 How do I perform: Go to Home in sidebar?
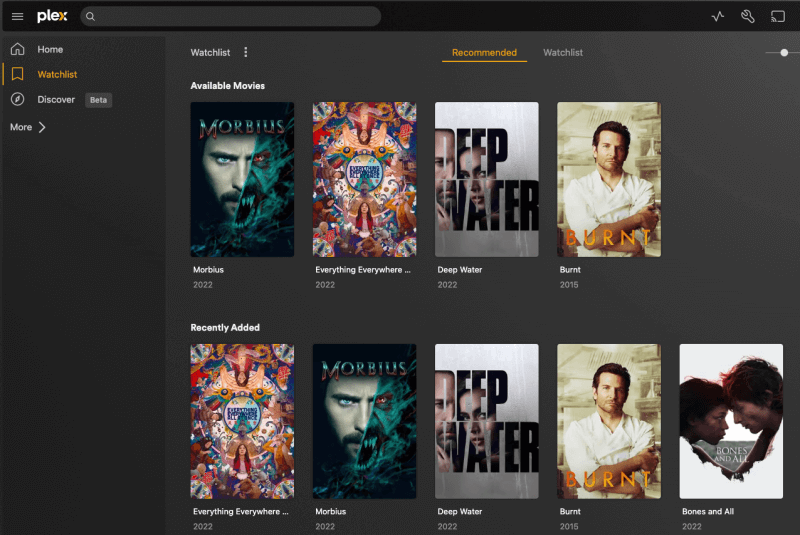point(50,49)
